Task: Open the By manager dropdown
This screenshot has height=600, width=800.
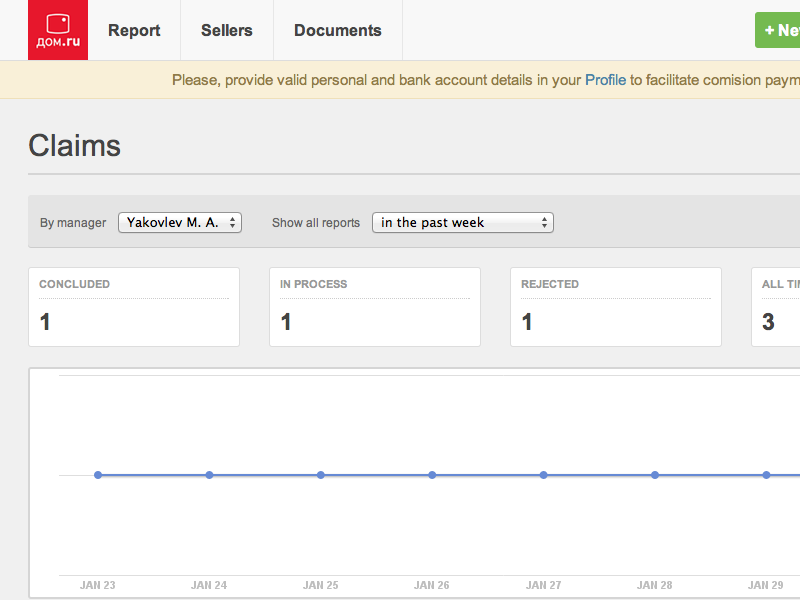Action: tap(180, 222)
